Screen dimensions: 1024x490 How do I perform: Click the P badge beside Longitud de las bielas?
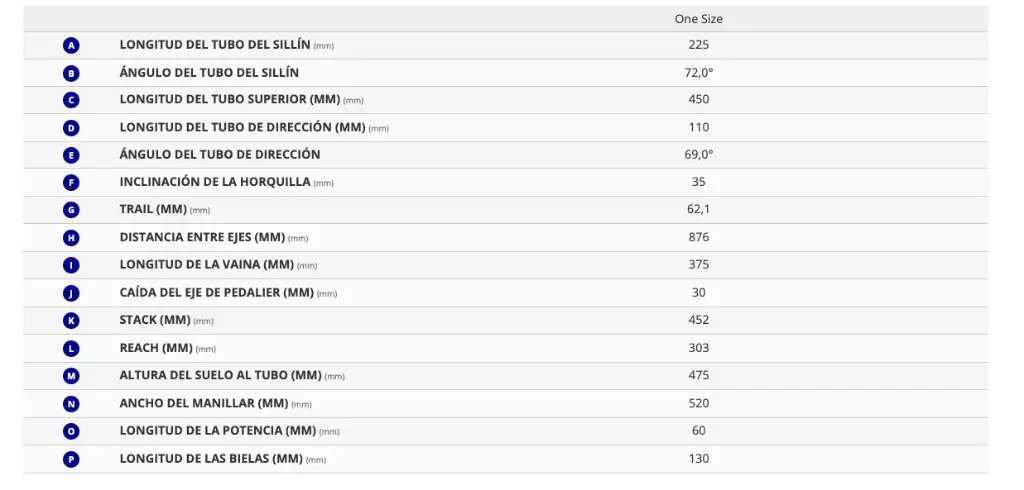click(x=71, y=459)
